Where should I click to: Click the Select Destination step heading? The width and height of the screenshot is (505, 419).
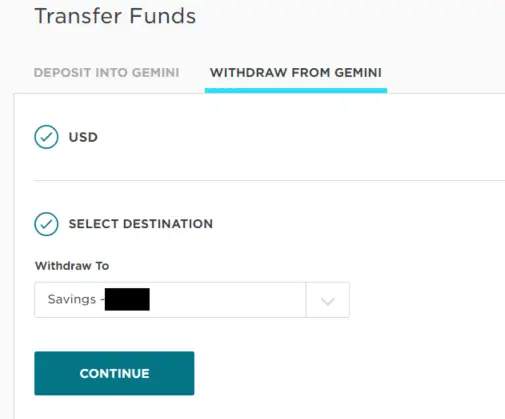coord(141,224)
